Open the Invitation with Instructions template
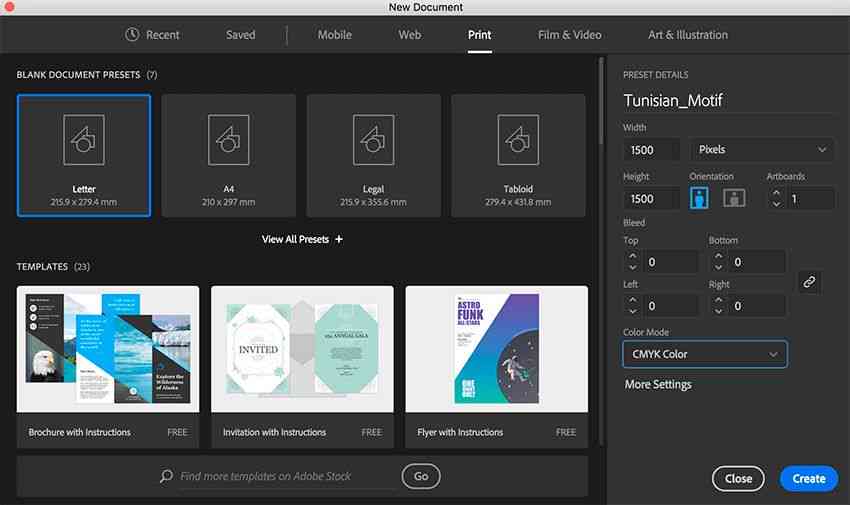 pyautogui.click(x=302, y=367)
